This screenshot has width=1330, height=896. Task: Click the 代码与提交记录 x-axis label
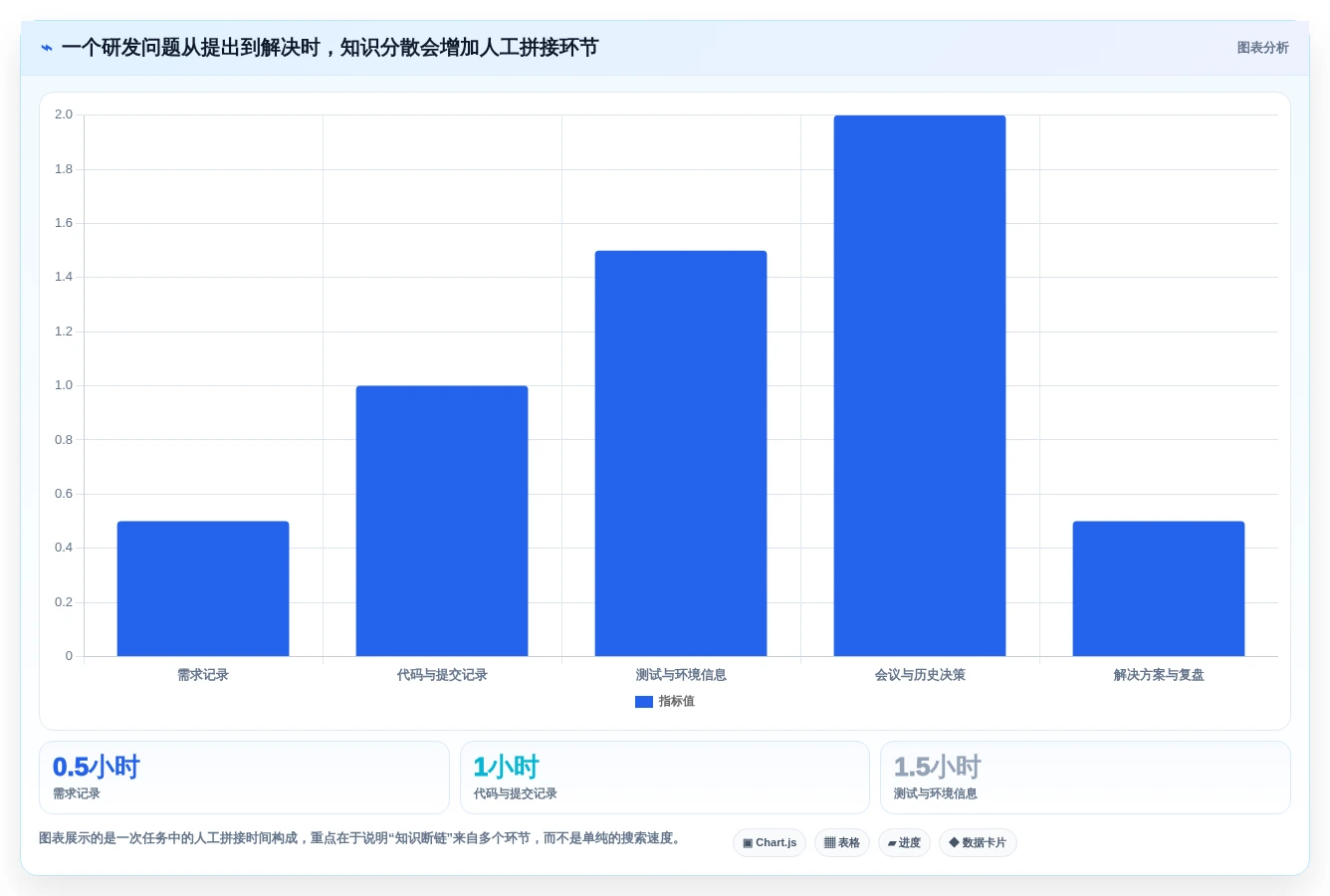[x=442, y=675]
